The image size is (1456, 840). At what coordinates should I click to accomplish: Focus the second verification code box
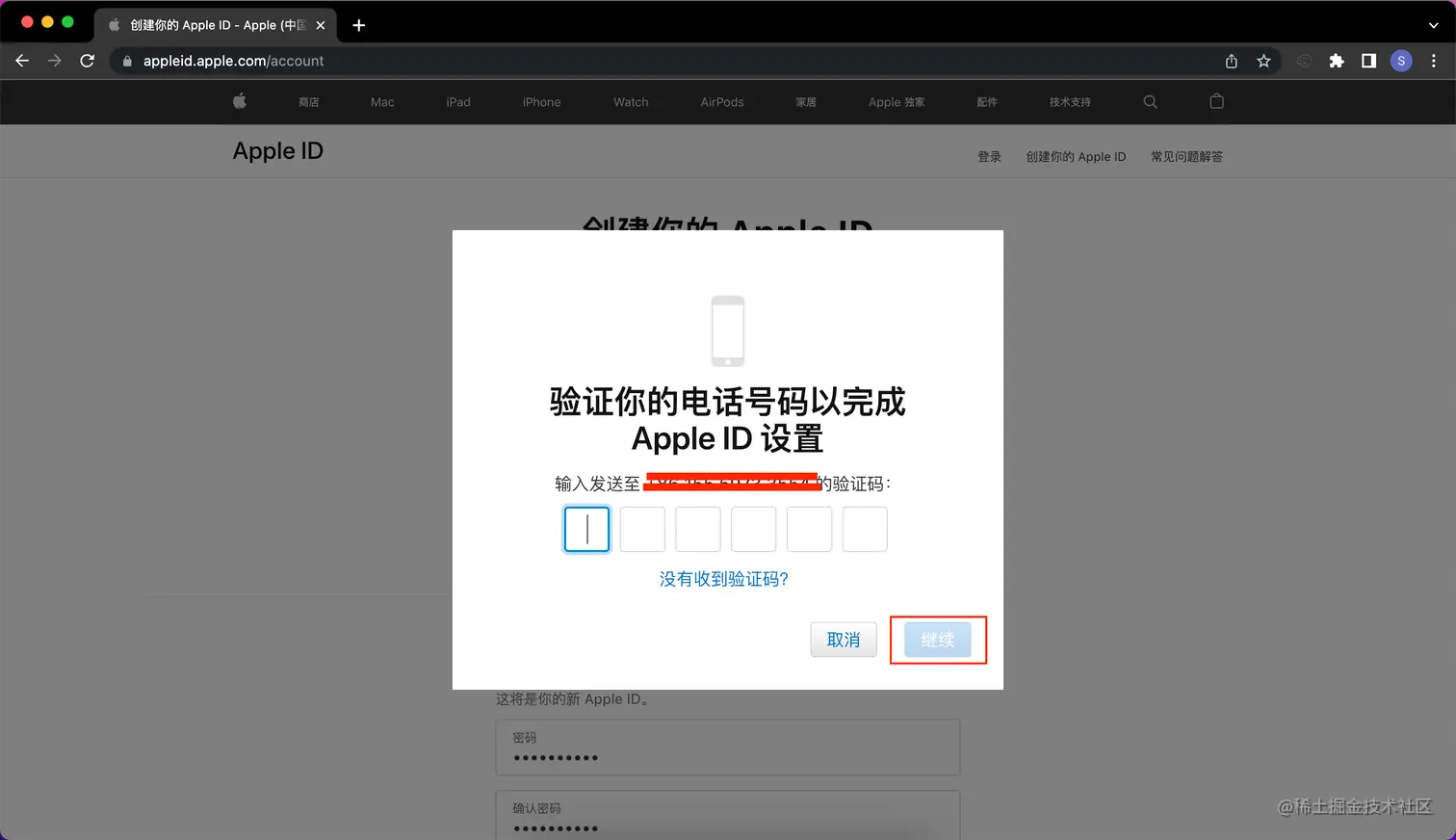642,529
